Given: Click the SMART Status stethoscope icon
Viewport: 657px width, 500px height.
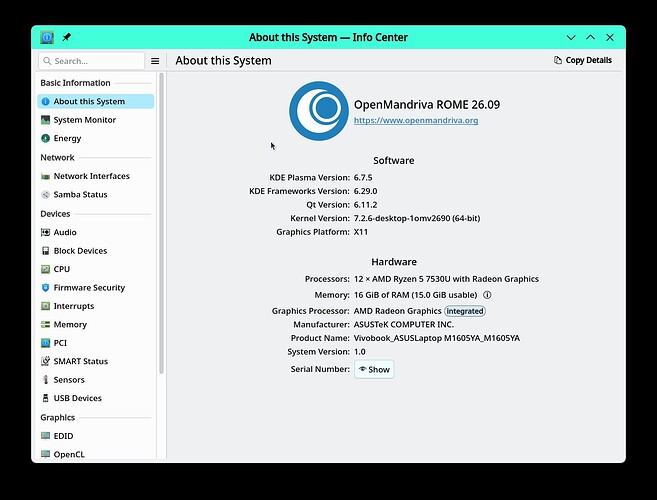Looking at the screenshot, I should click(45, 361).
